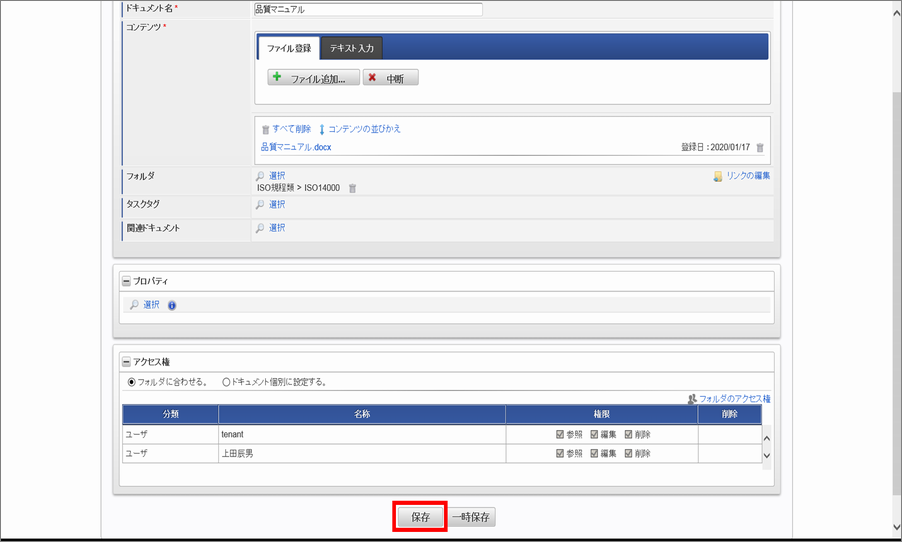This screenshot has width=902, height=542.
Task: Click the tenant name cell
Action: (362, 434)
